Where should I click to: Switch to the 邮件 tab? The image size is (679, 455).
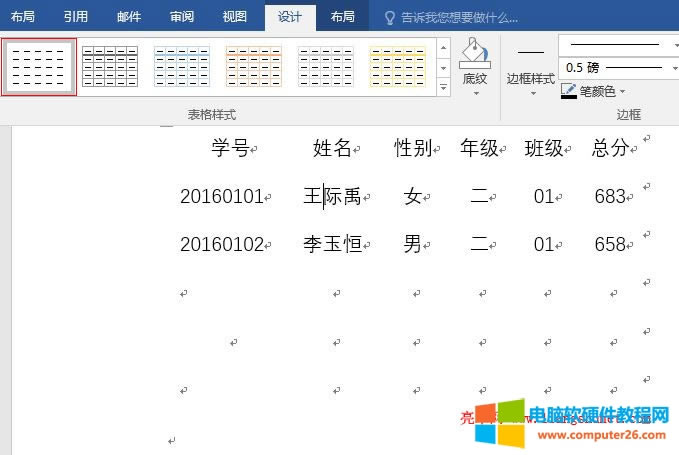pos(129,16)
